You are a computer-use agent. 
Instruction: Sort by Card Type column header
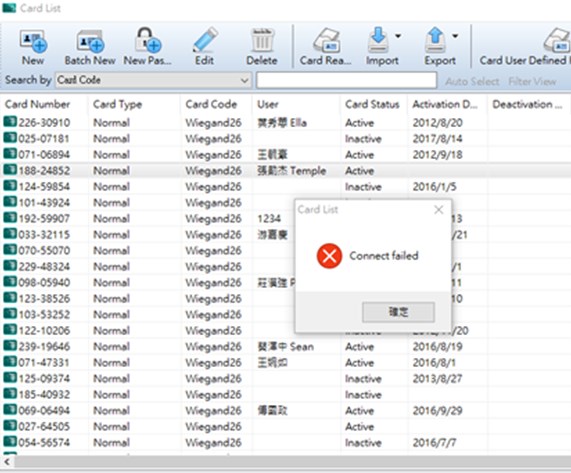pyautogui.click(x=117, y=105)
